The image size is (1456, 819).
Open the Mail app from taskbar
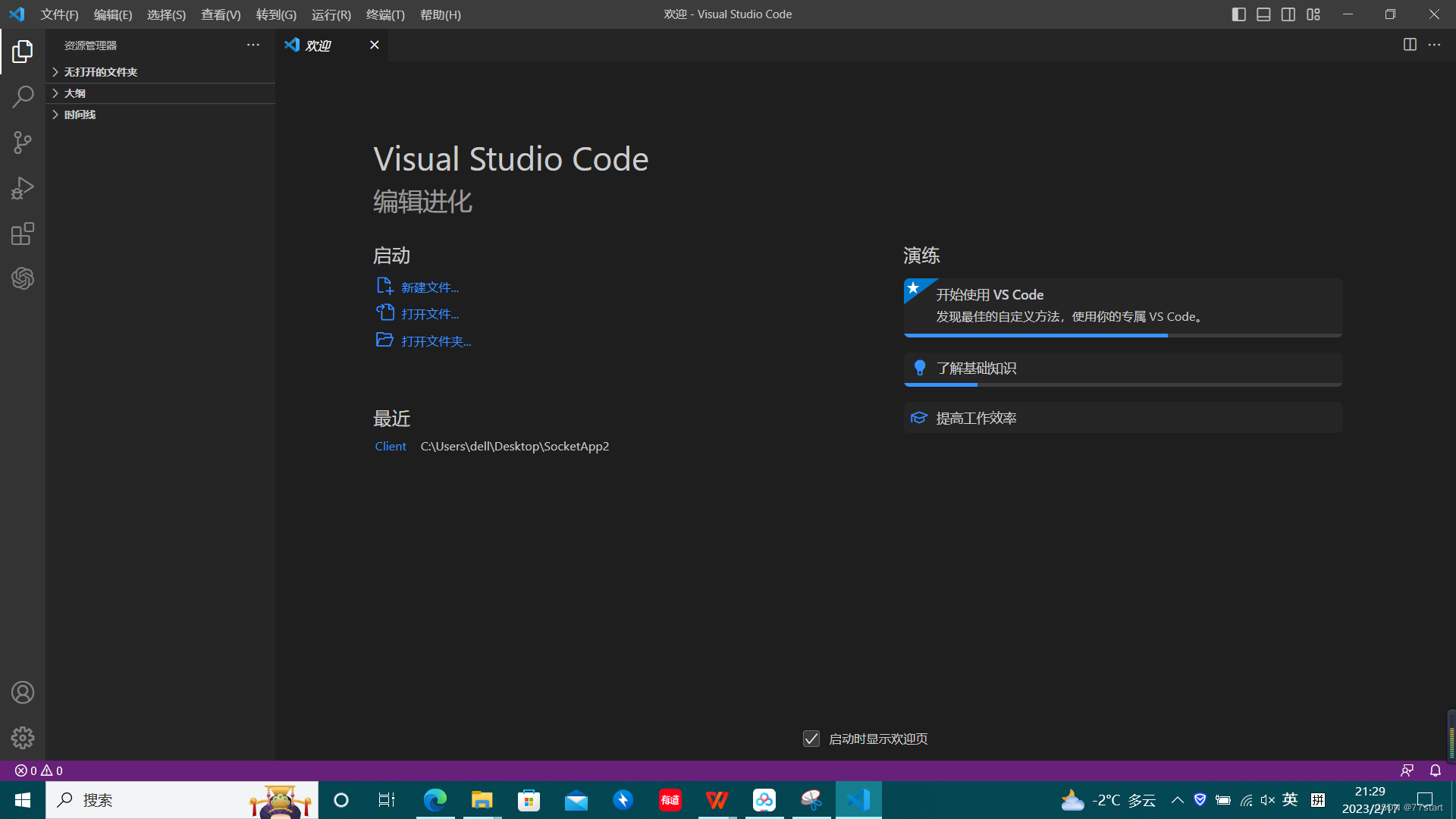[x=576, y=800]
